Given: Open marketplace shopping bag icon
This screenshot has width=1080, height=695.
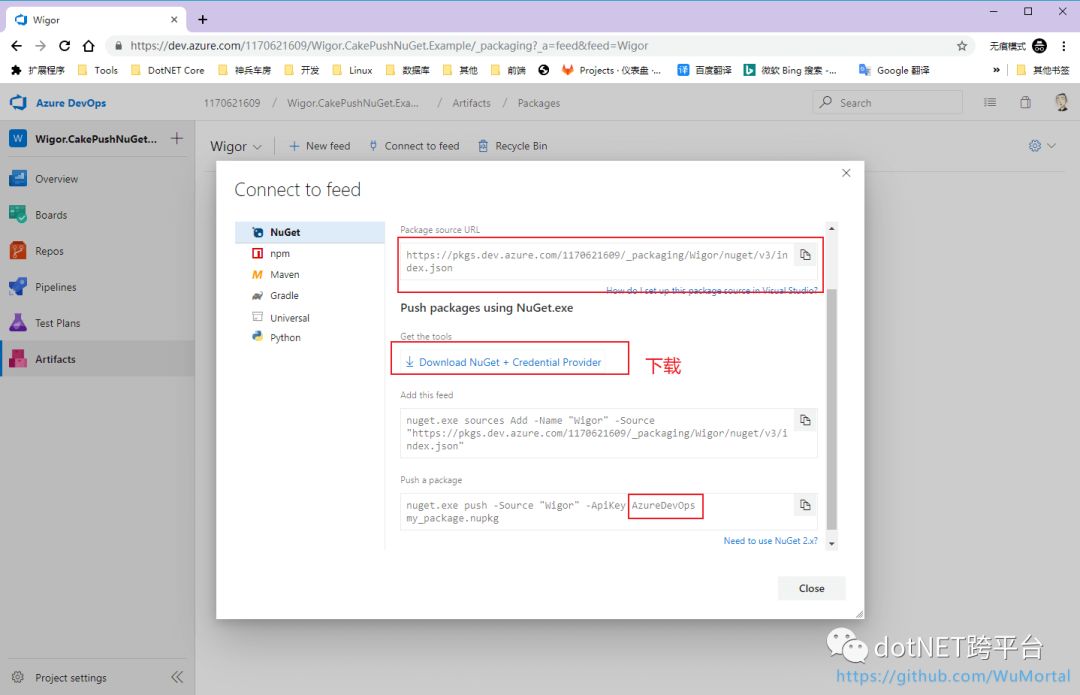Looking at the screenshot, I should [1026, 103].
